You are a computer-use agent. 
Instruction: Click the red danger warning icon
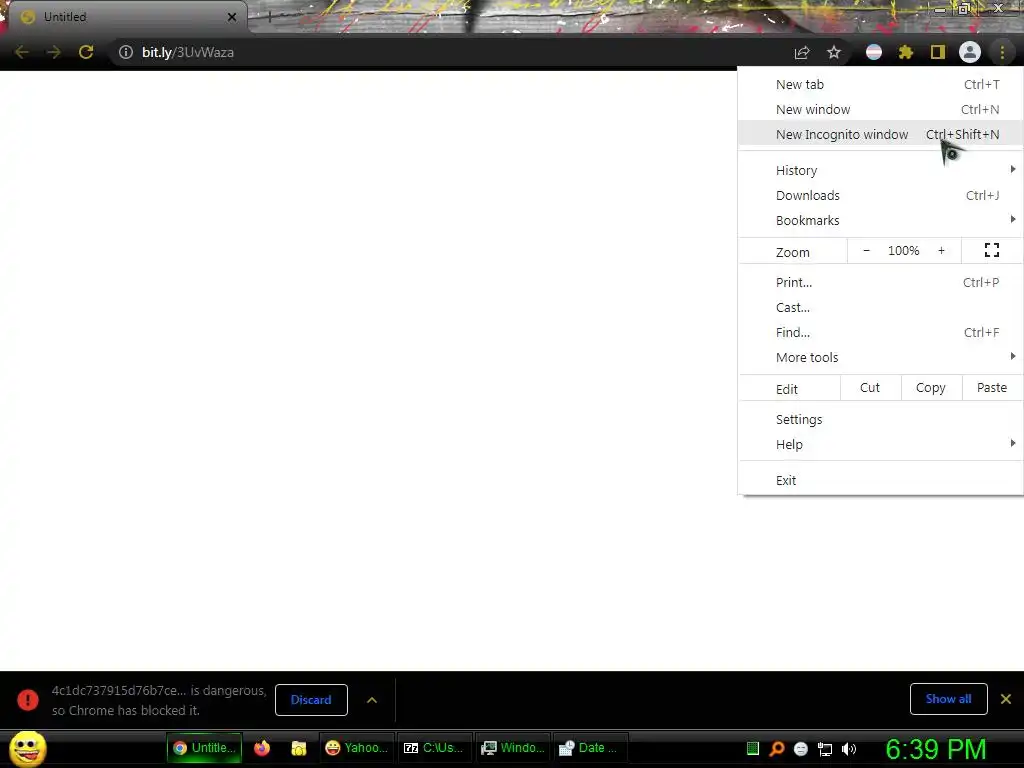[x=27, y=699]
